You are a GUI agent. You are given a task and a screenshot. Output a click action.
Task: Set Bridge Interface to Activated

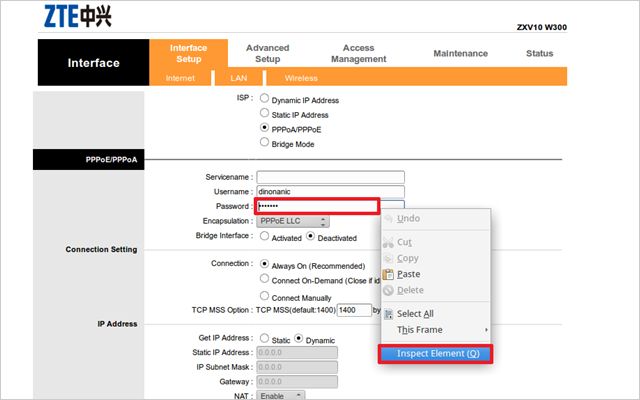(264, 237)
